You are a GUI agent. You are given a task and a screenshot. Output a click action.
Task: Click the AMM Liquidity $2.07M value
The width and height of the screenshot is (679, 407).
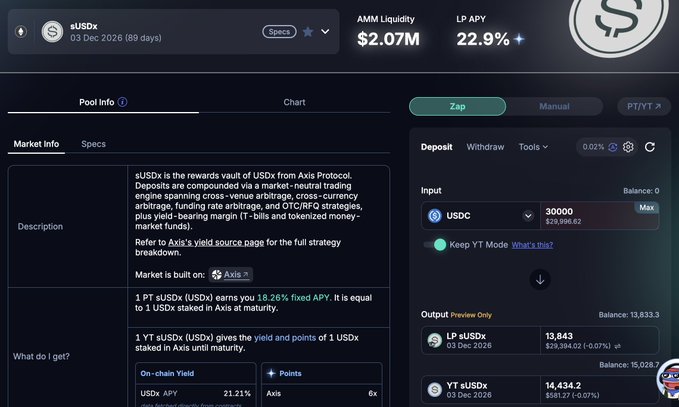click(388, 39)
